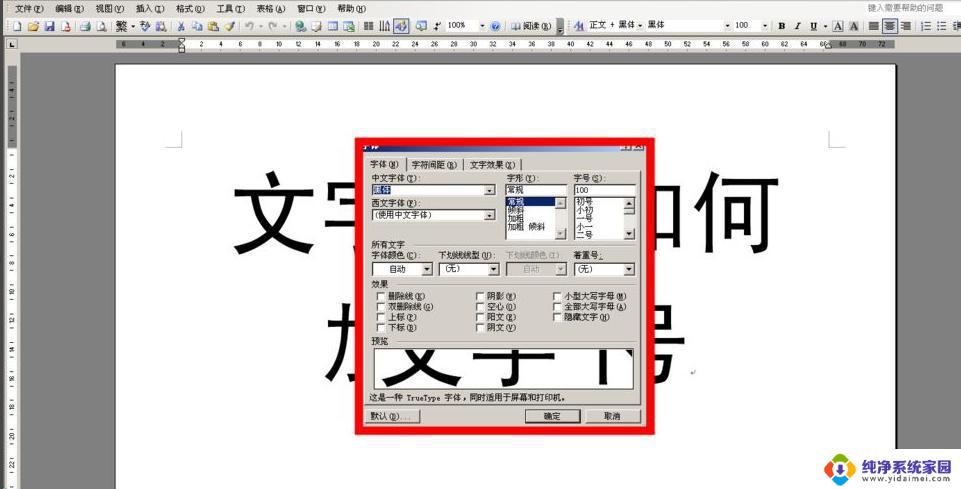Click the Character Shading A icon
Viewport: 961px width, 489px height.
853,26
